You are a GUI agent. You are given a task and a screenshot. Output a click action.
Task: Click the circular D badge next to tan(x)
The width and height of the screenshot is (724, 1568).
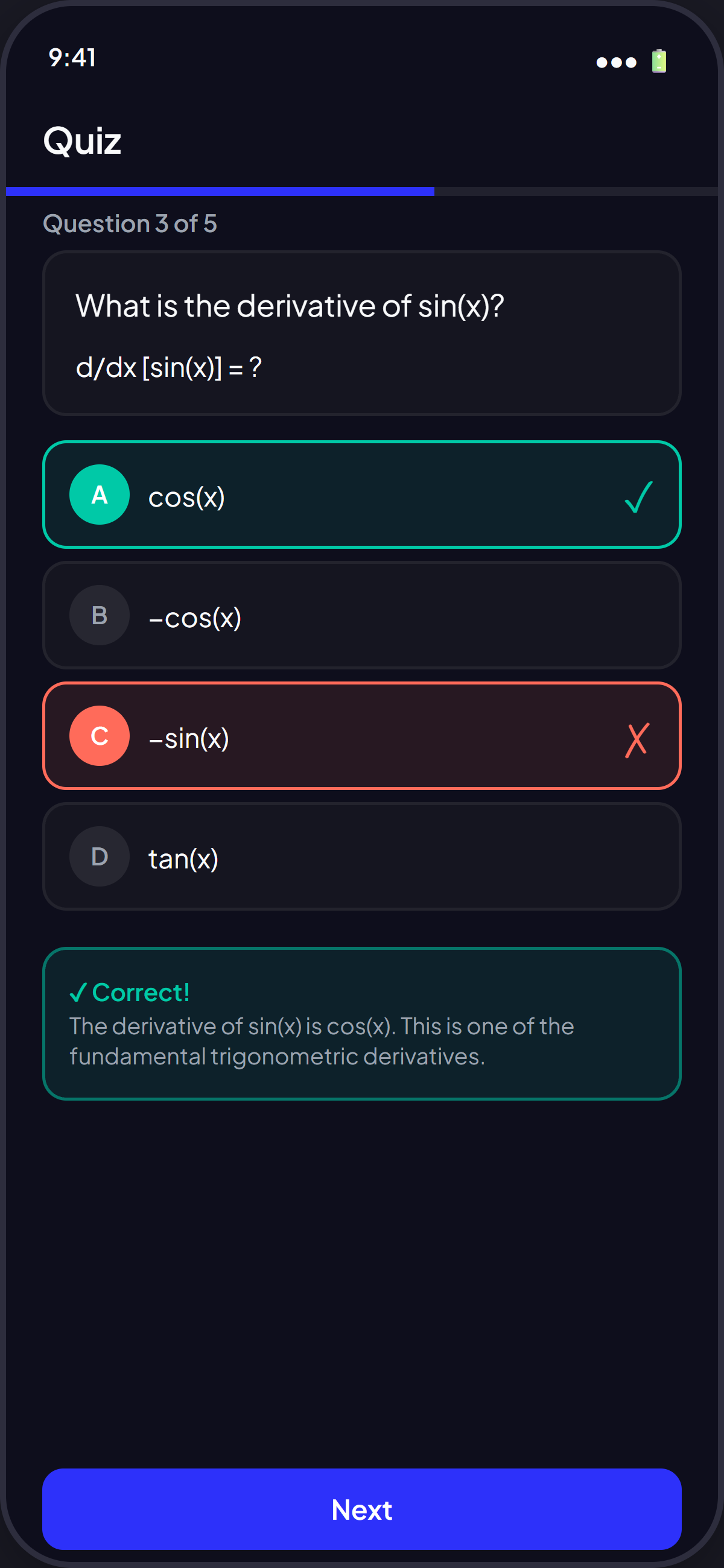click(x=100, y=856)
